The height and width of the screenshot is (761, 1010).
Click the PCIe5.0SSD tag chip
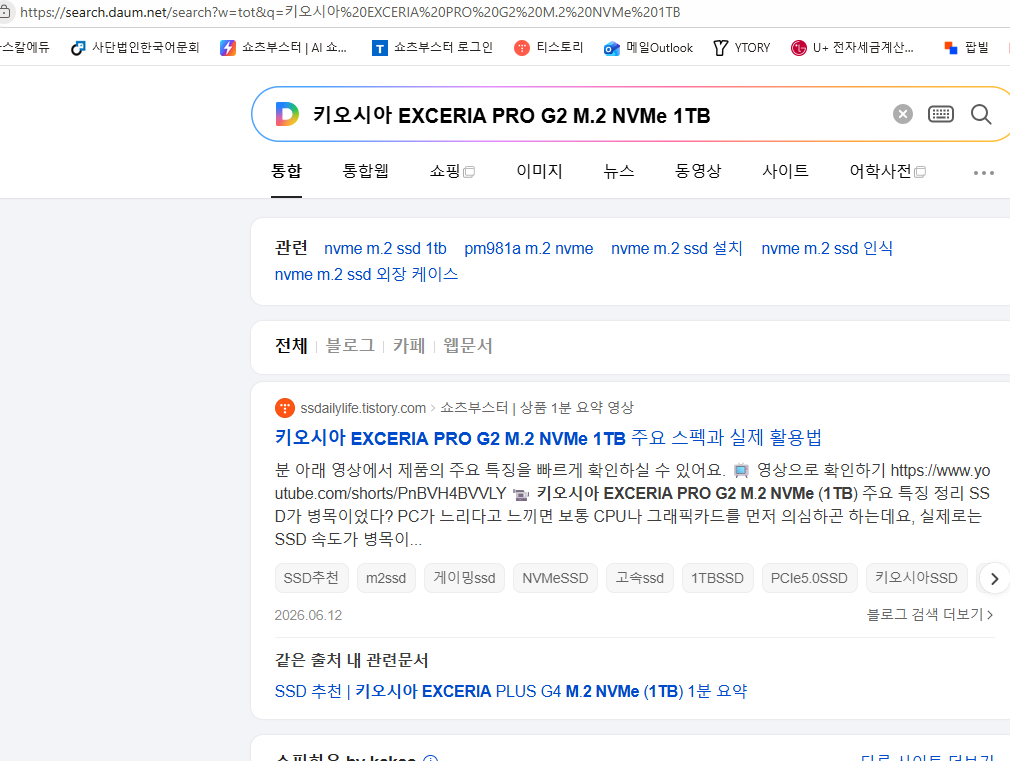(809, 578)
